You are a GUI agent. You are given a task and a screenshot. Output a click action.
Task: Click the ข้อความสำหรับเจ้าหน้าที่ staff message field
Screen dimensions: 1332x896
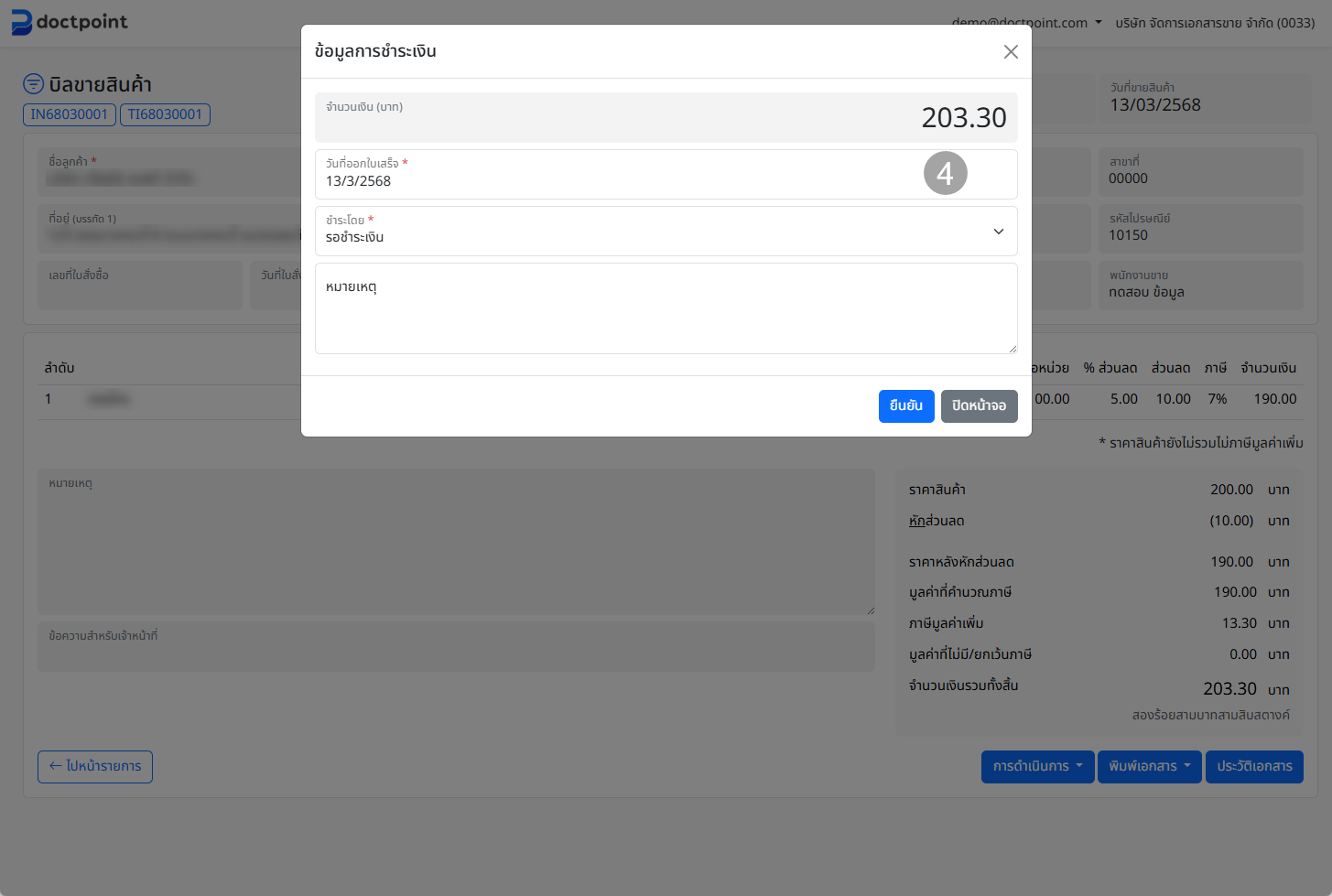455,647
